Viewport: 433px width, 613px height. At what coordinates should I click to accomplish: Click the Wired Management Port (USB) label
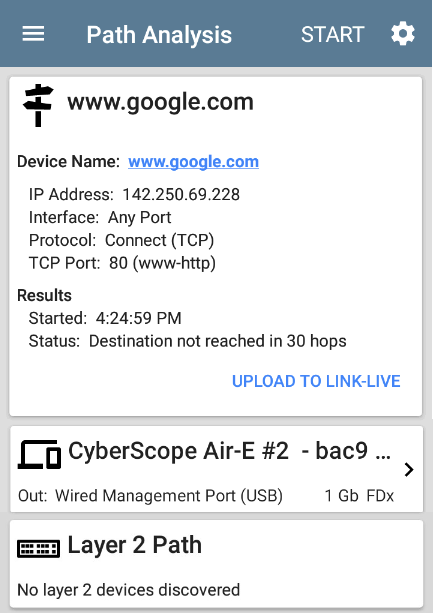coord(169,496)
